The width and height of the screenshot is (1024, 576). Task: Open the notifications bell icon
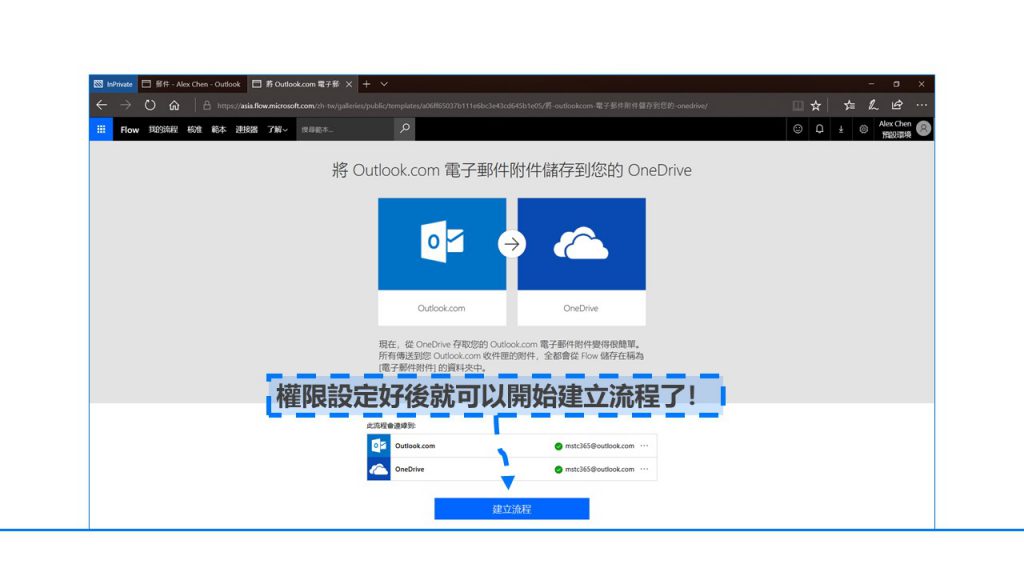pos(819,129)
